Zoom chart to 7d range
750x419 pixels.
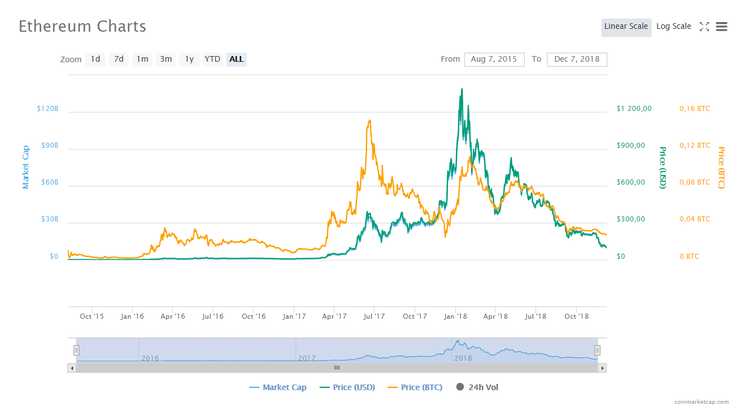point(119,59)
